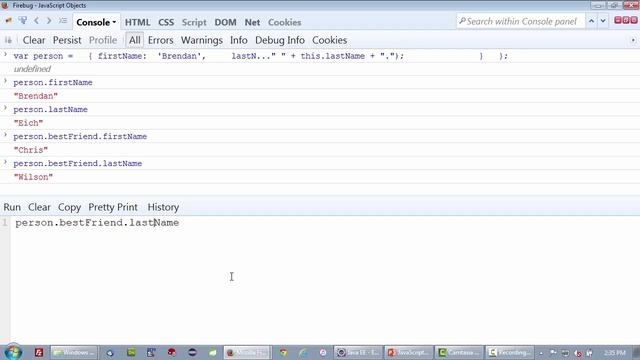Detach Firebug with the red middle icon

coord(626,20)
